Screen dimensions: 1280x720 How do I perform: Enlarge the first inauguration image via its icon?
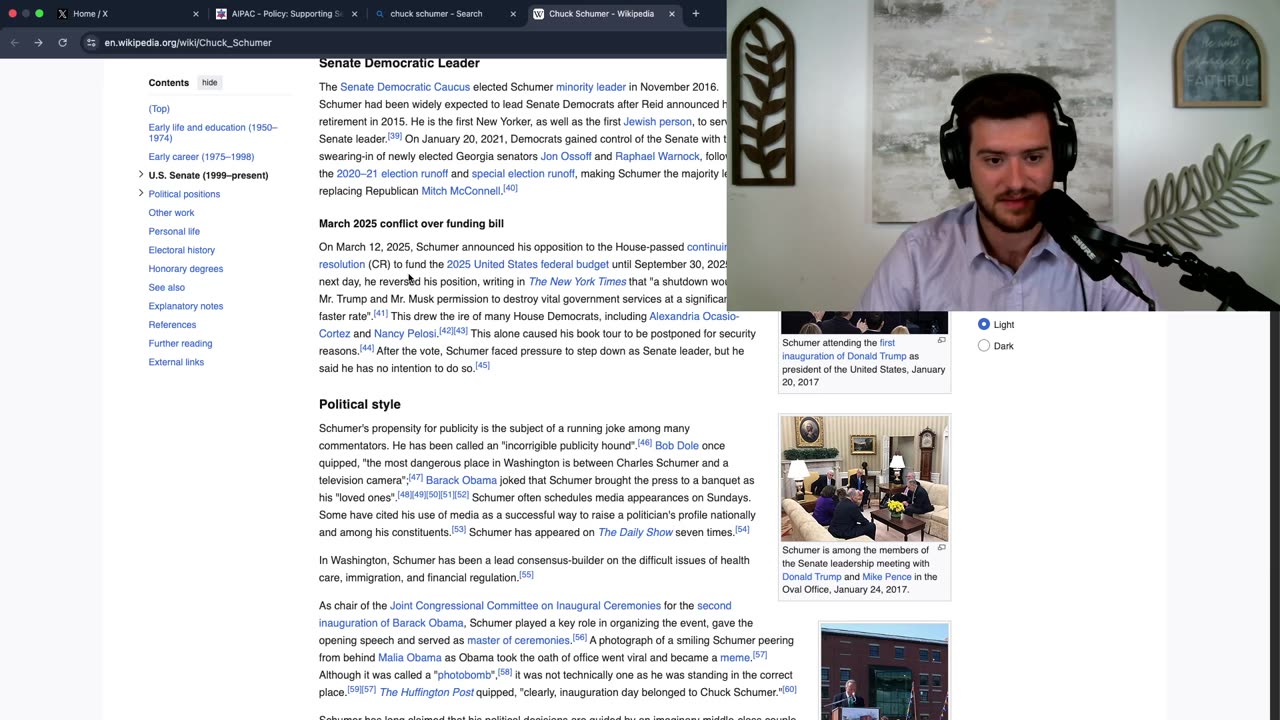tap(941, 341)
